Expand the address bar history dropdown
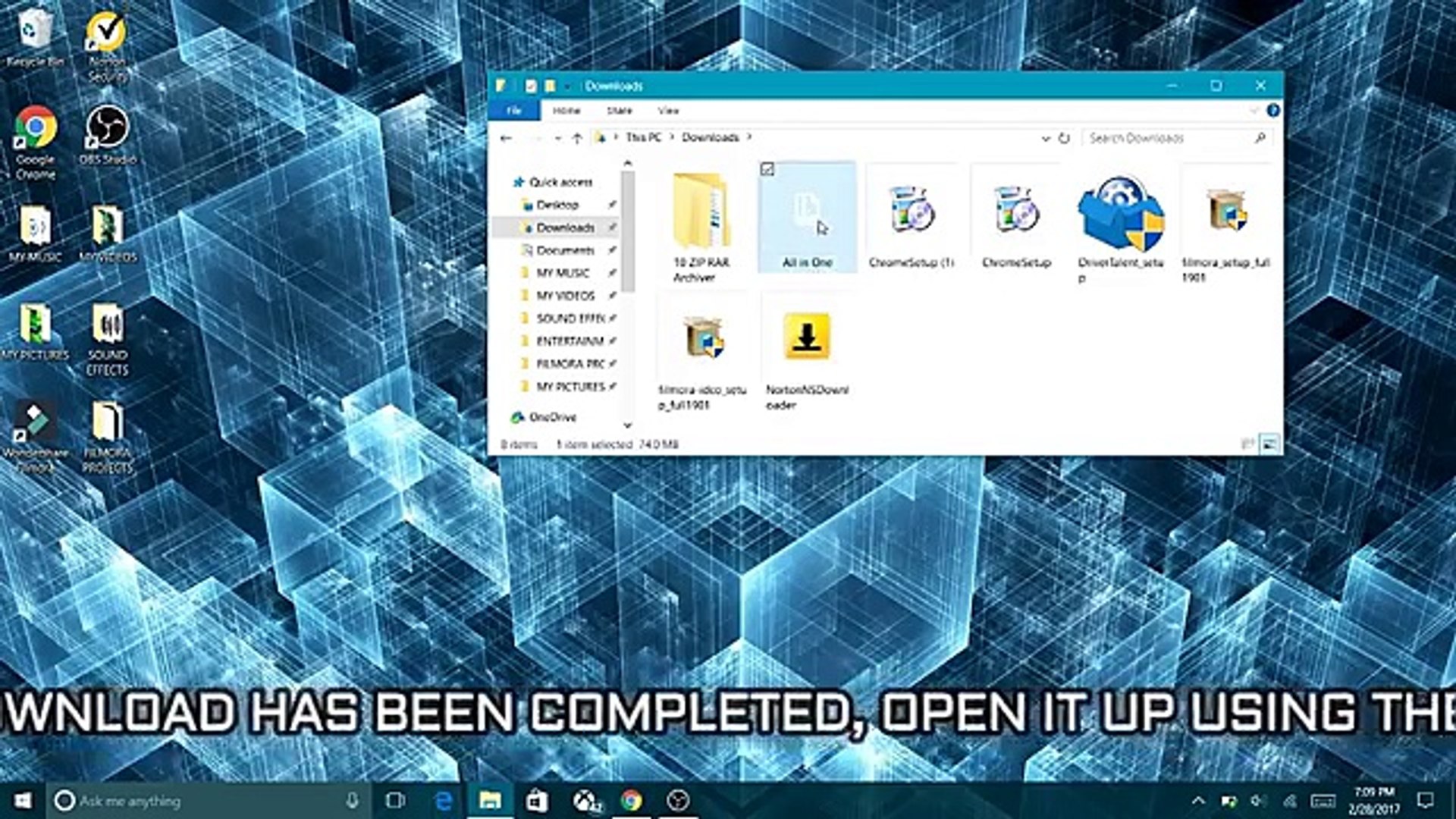The height and width of the screenshot is (819, 1456). pos(1045,138)
